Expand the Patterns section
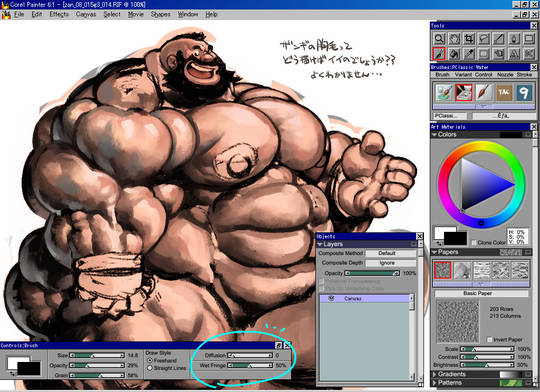The image size is (540, 392). coord(435,383)
